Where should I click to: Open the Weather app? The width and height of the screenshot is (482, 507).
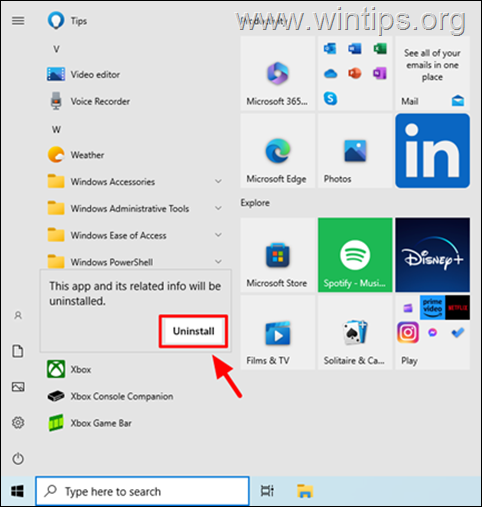133,155
